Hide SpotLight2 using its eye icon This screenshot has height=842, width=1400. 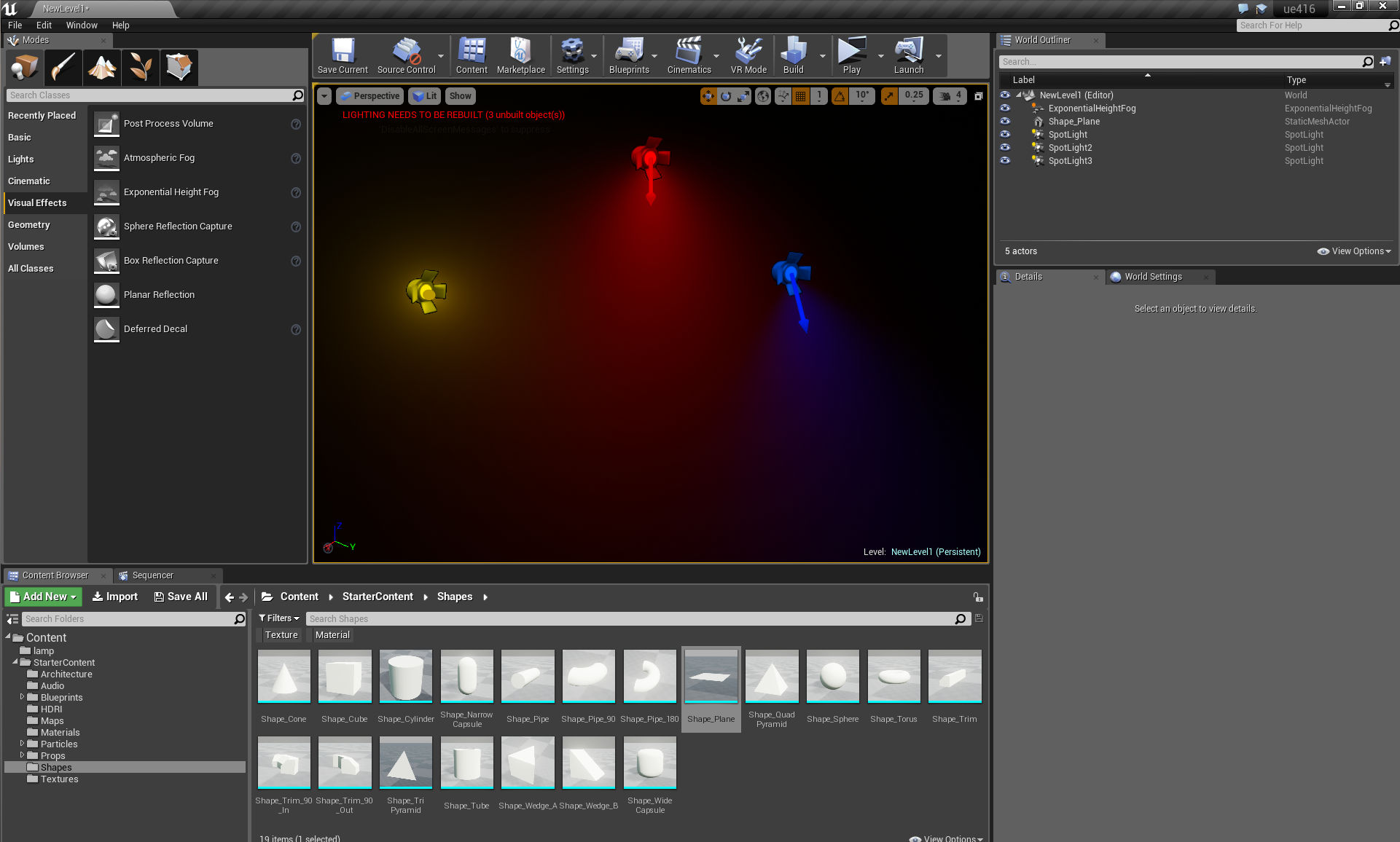pos(1005,147)
